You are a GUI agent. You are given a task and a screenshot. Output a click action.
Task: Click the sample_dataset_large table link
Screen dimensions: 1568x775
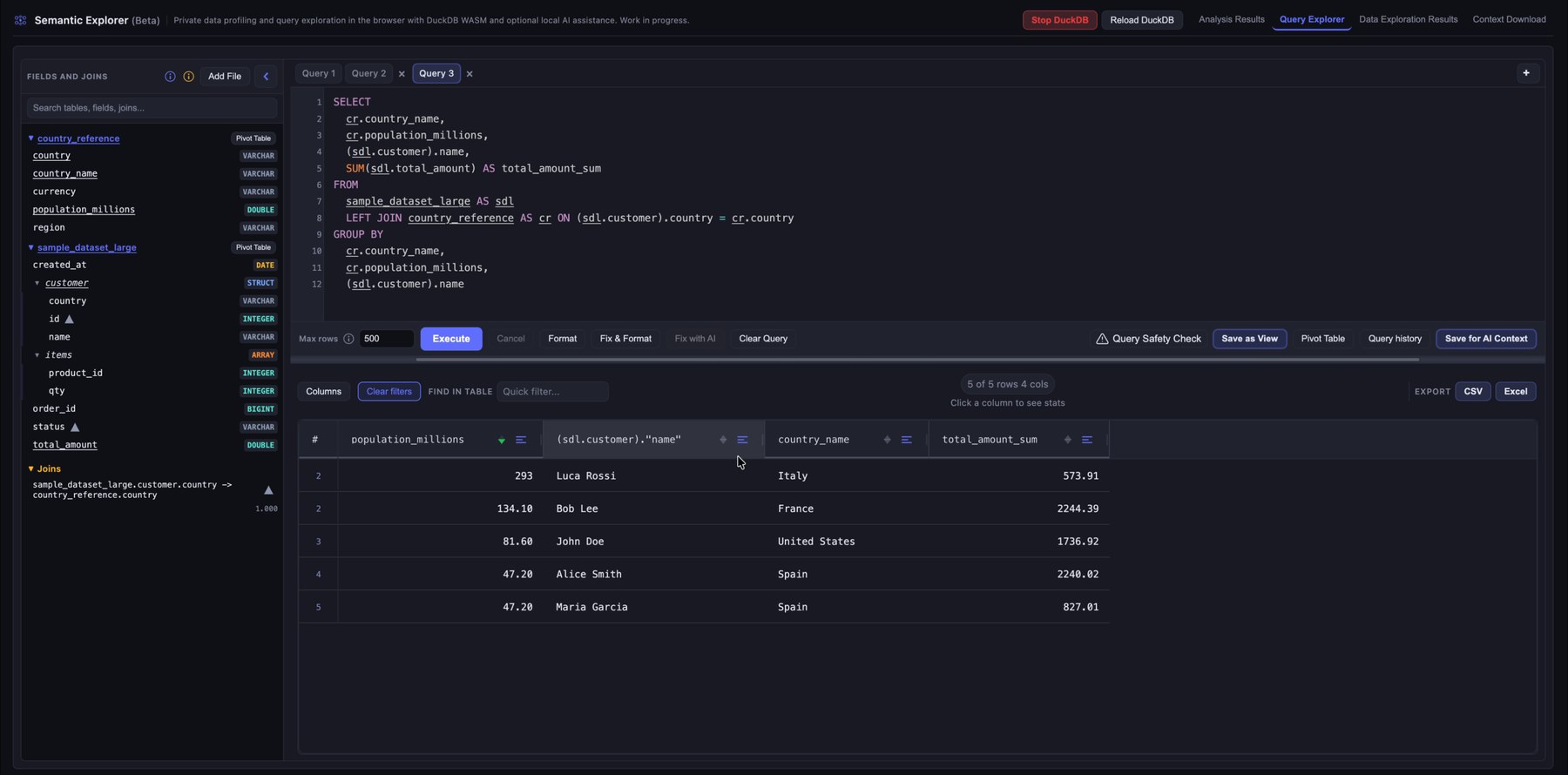tap(87, 247)
